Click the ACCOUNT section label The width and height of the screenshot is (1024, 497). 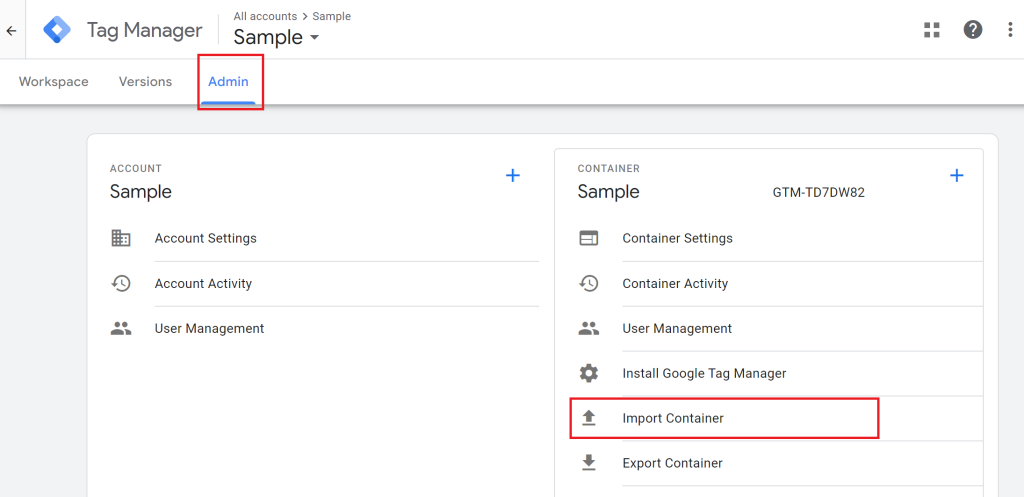point(136,168)
